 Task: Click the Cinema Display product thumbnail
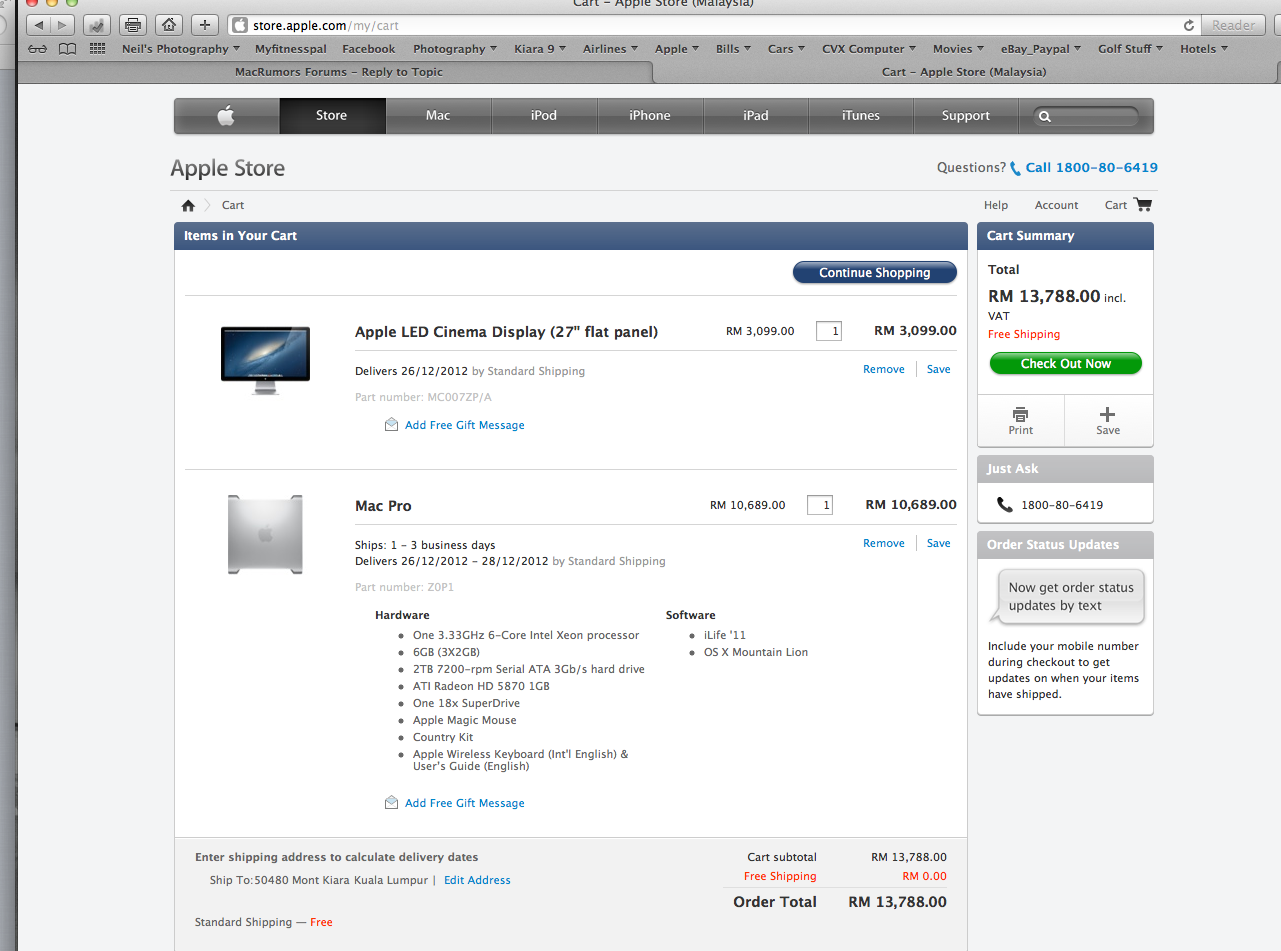point(266,360)
